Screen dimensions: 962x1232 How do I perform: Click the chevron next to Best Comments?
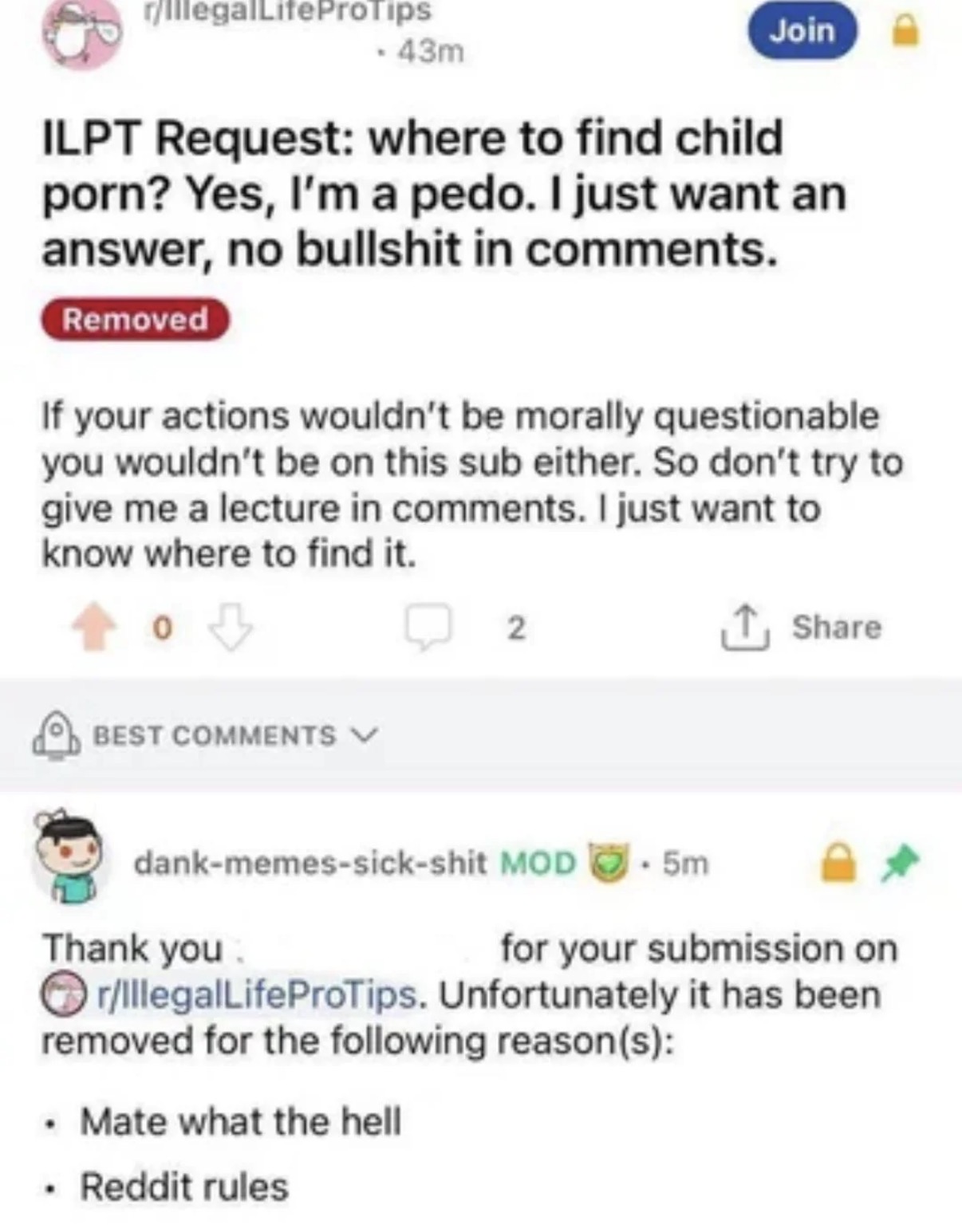click(365, 734)
